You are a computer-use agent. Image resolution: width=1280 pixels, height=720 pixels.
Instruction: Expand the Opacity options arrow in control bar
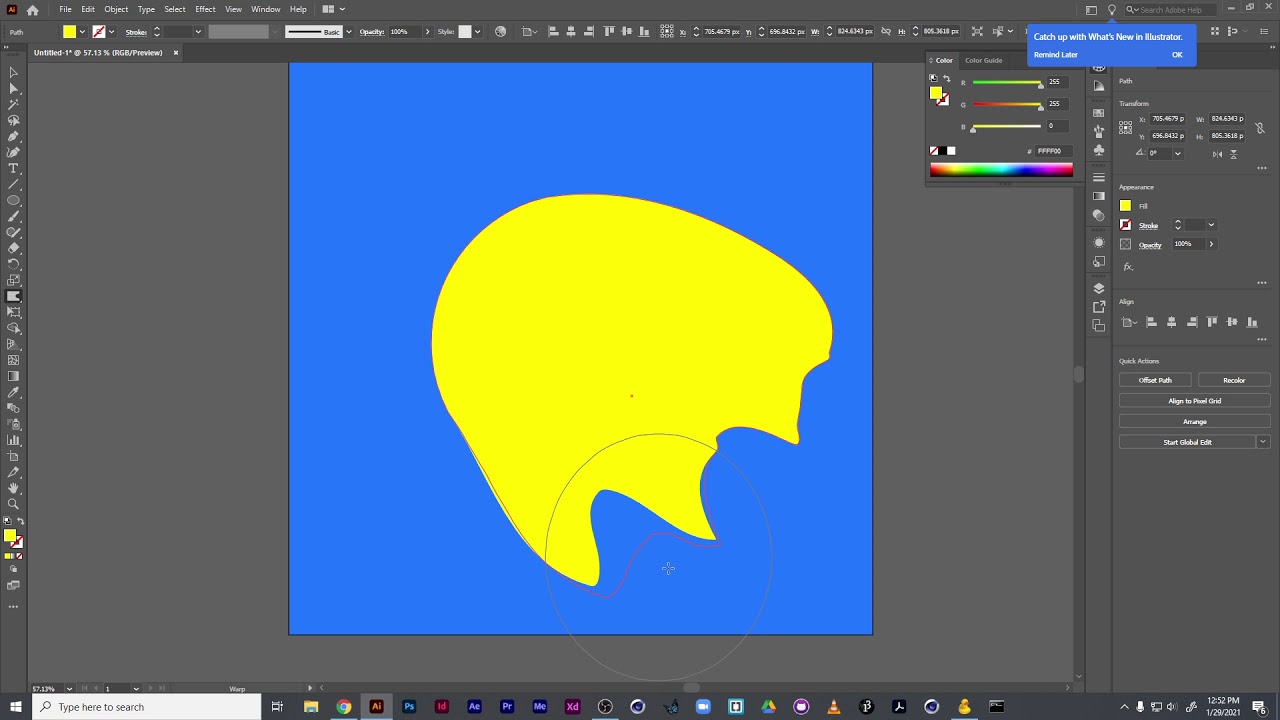[427, 32]
